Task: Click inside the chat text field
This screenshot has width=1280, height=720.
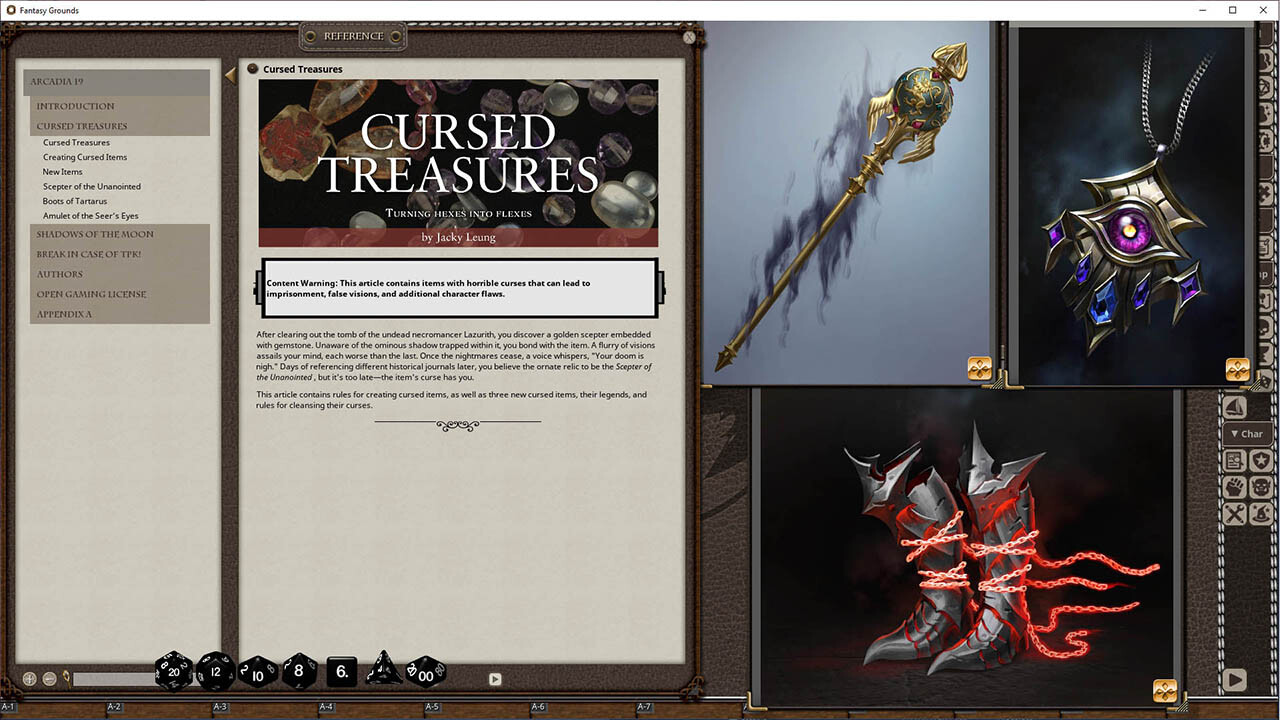Action: pos(115,678)
